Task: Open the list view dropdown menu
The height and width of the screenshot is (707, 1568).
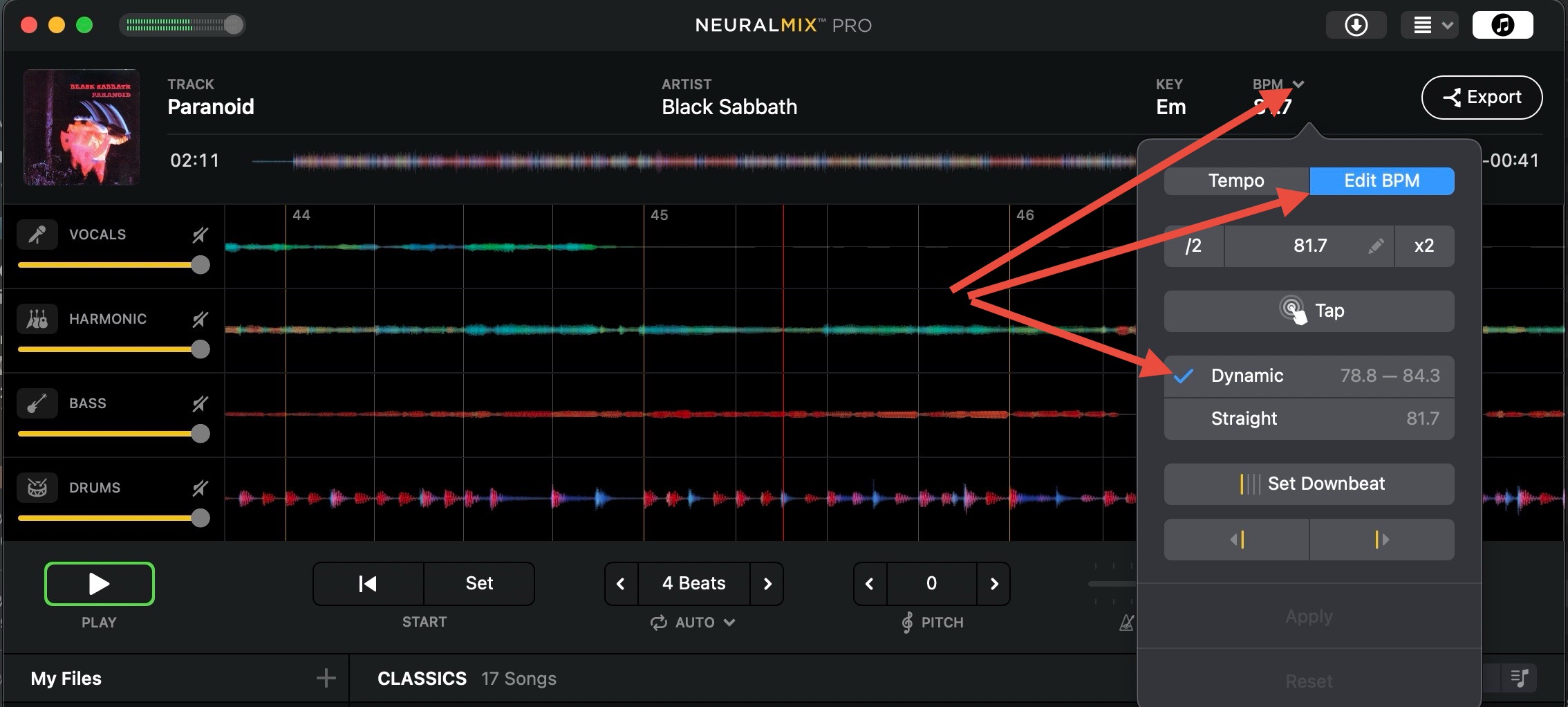Action: click(x=1429, y=26)
